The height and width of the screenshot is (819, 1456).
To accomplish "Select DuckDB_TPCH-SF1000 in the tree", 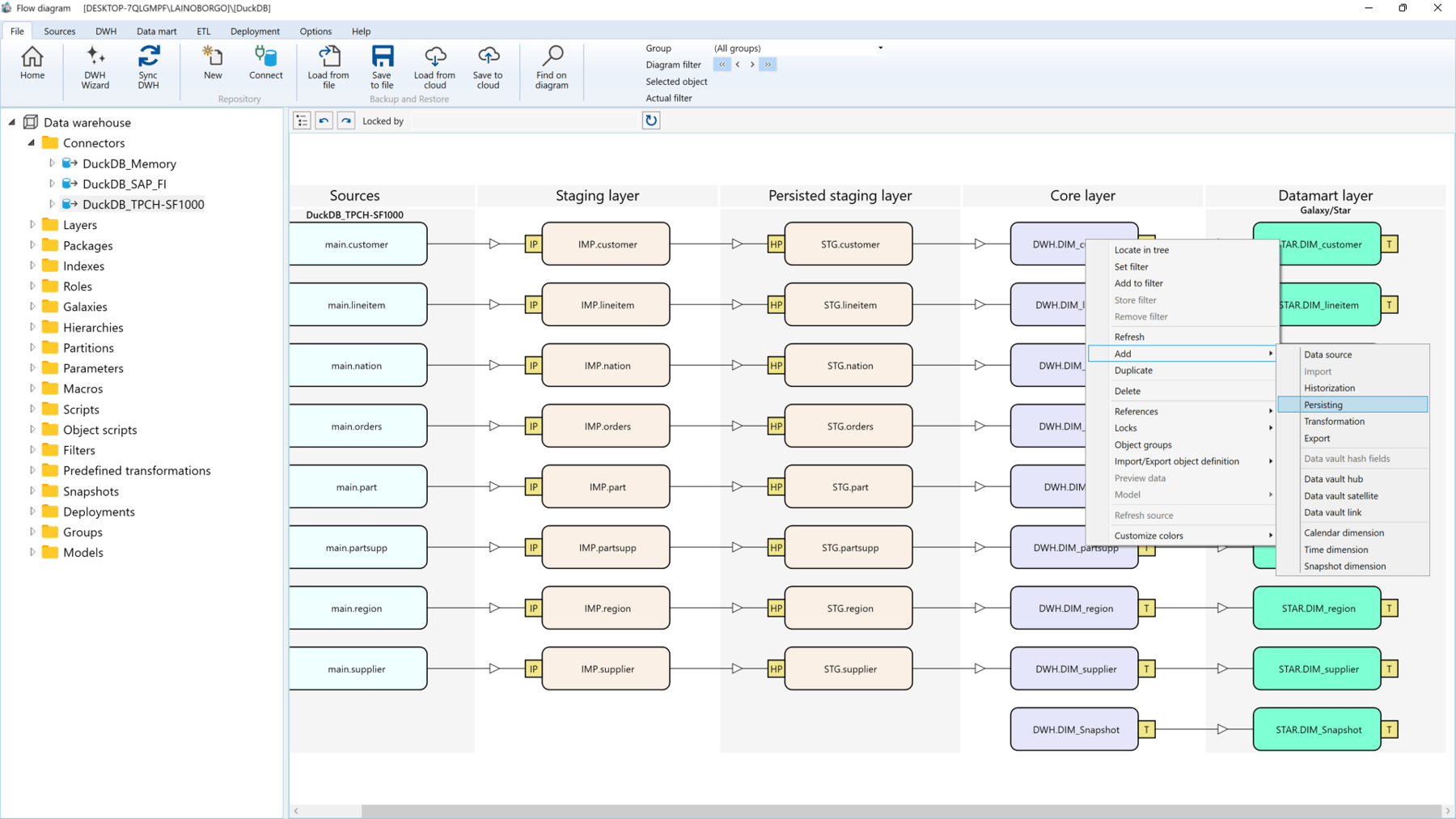I will pos(143,205).
